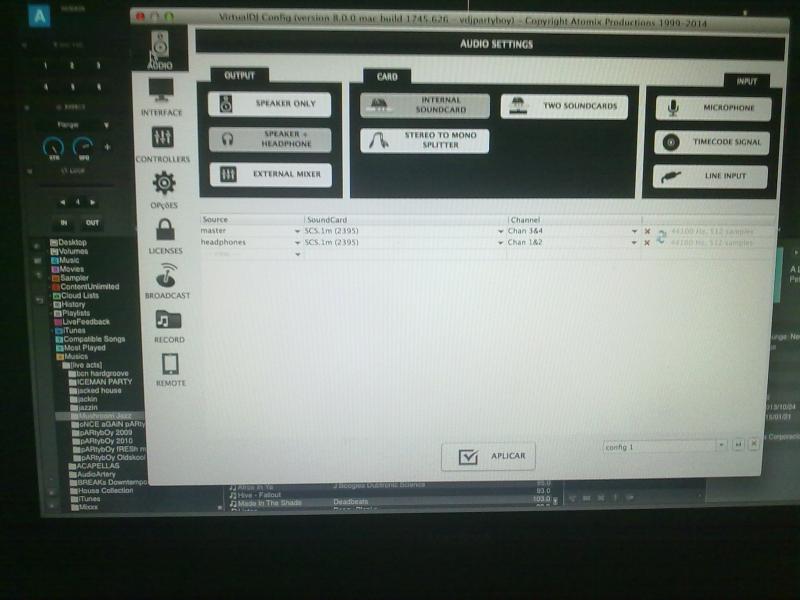
Task: Open the Opções gear section
Action: pyautogui.click(x=164, y=190)
